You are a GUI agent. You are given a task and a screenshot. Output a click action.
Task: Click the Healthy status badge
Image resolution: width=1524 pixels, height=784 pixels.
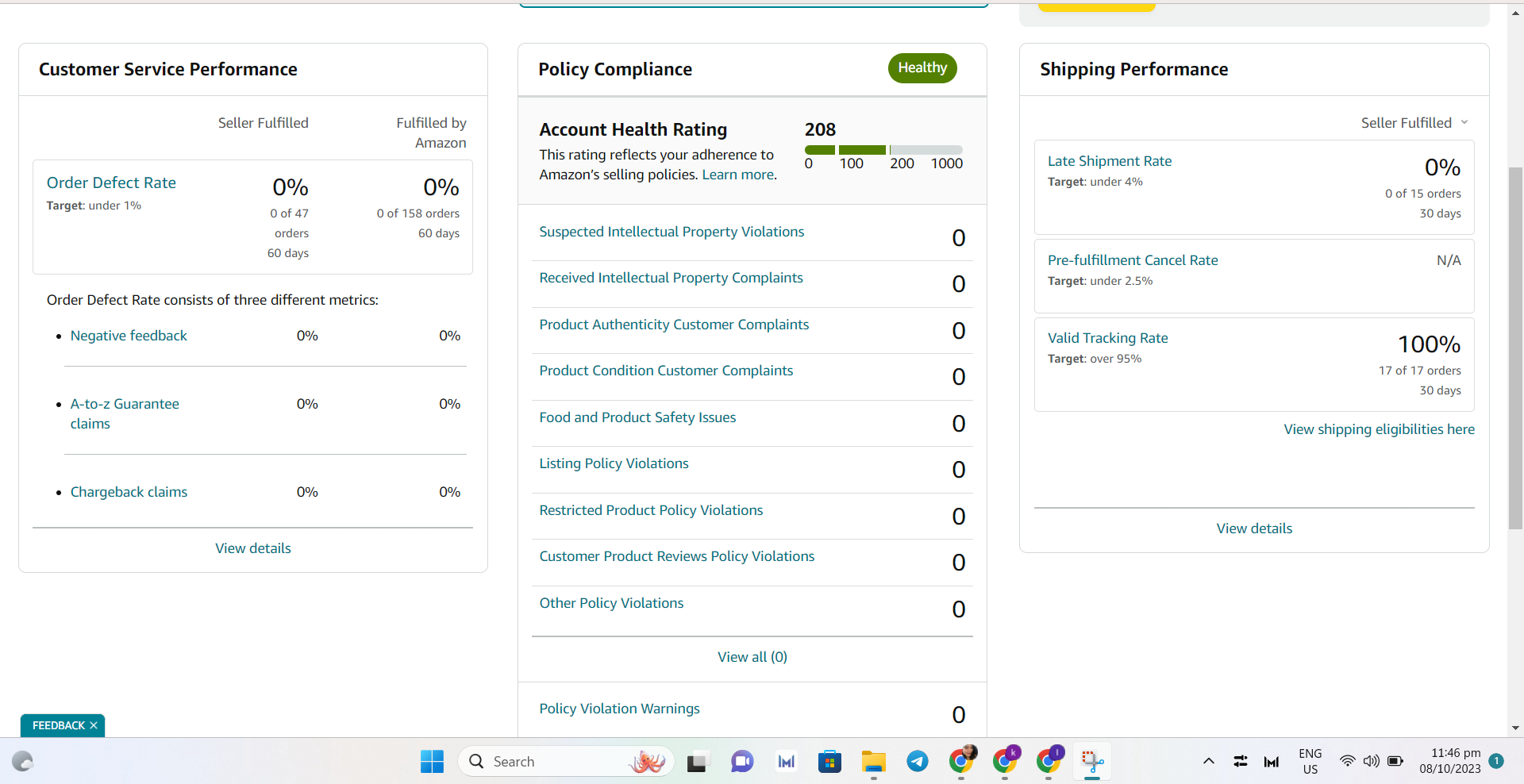(x=922, y=68)
